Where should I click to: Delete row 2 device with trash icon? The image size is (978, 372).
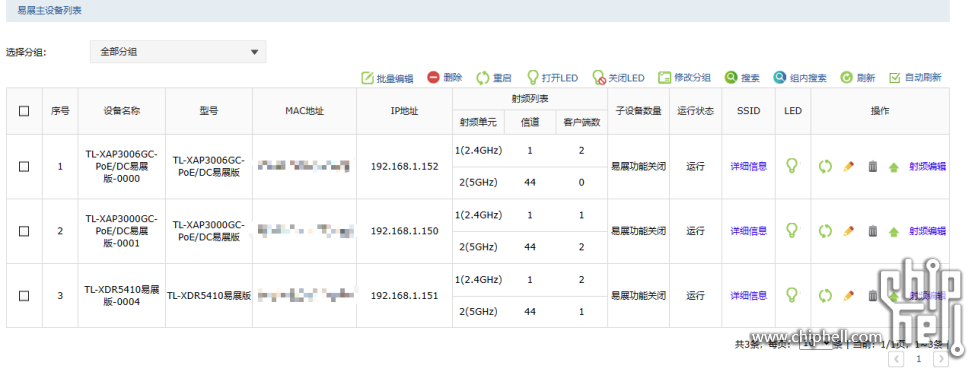(x=873, y=231)
